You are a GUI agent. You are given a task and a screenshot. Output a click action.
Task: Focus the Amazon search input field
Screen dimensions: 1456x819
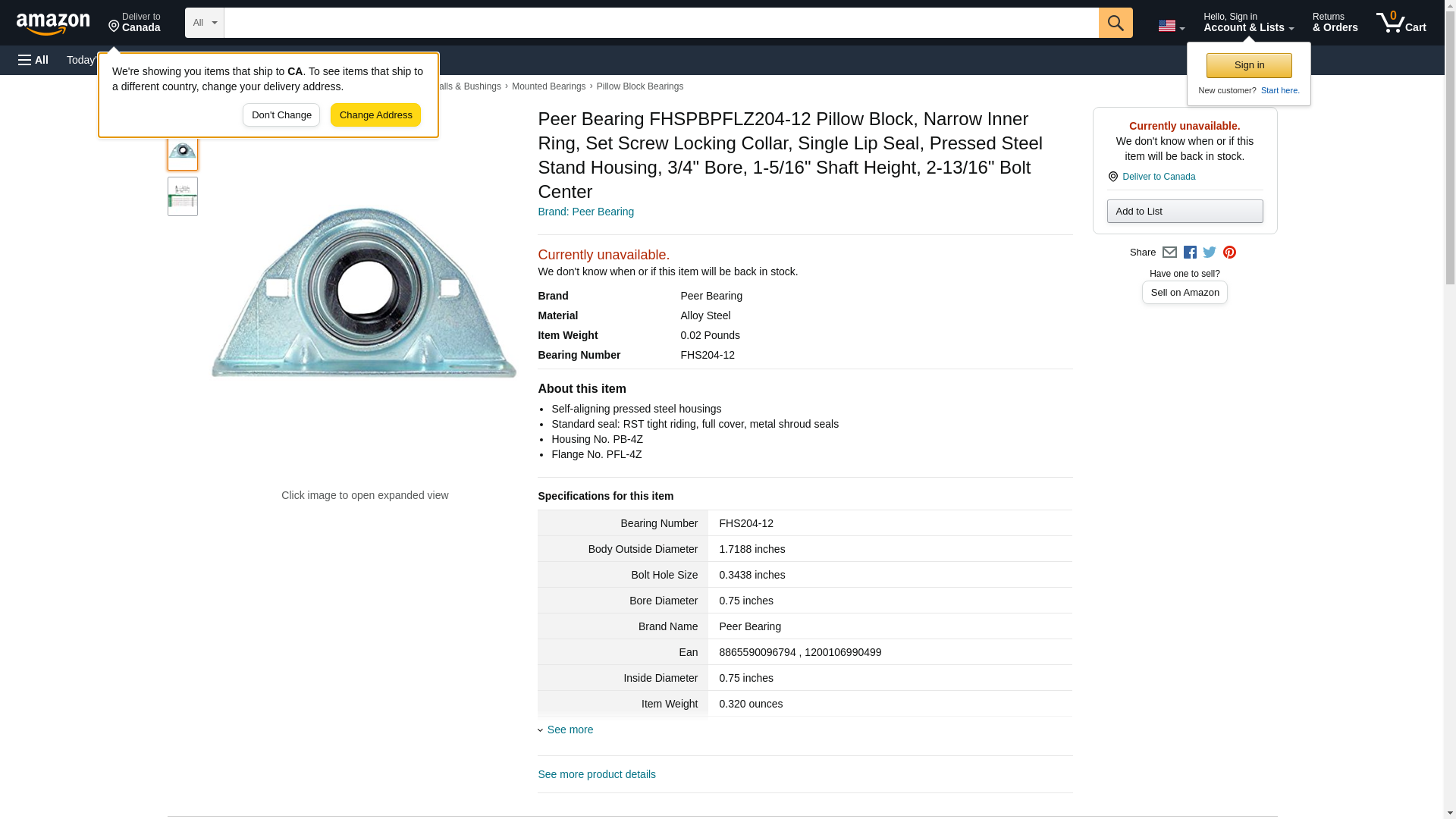(661, 23)
